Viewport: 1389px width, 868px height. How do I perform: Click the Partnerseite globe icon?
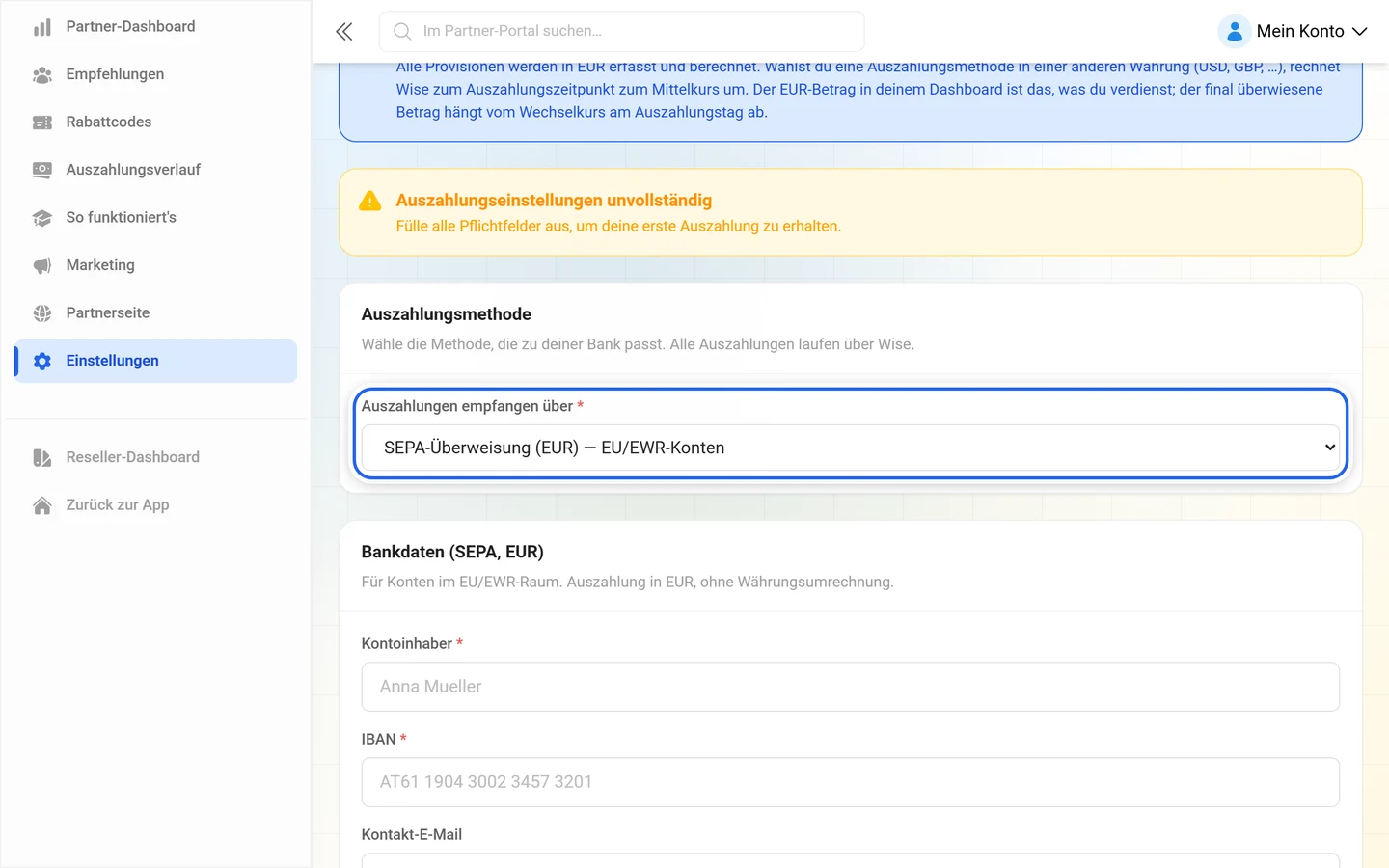coord(42,313)
